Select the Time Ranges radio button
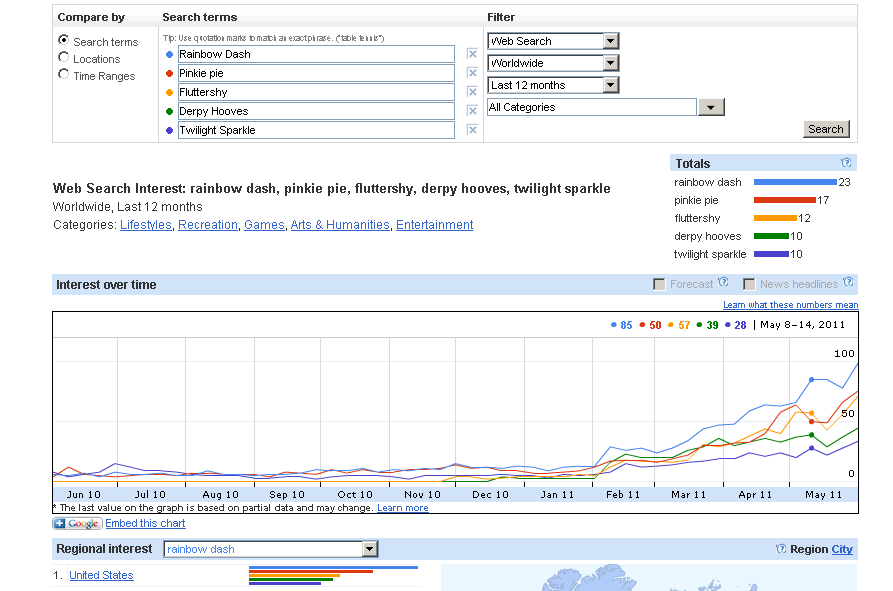 tap(63, 75)
